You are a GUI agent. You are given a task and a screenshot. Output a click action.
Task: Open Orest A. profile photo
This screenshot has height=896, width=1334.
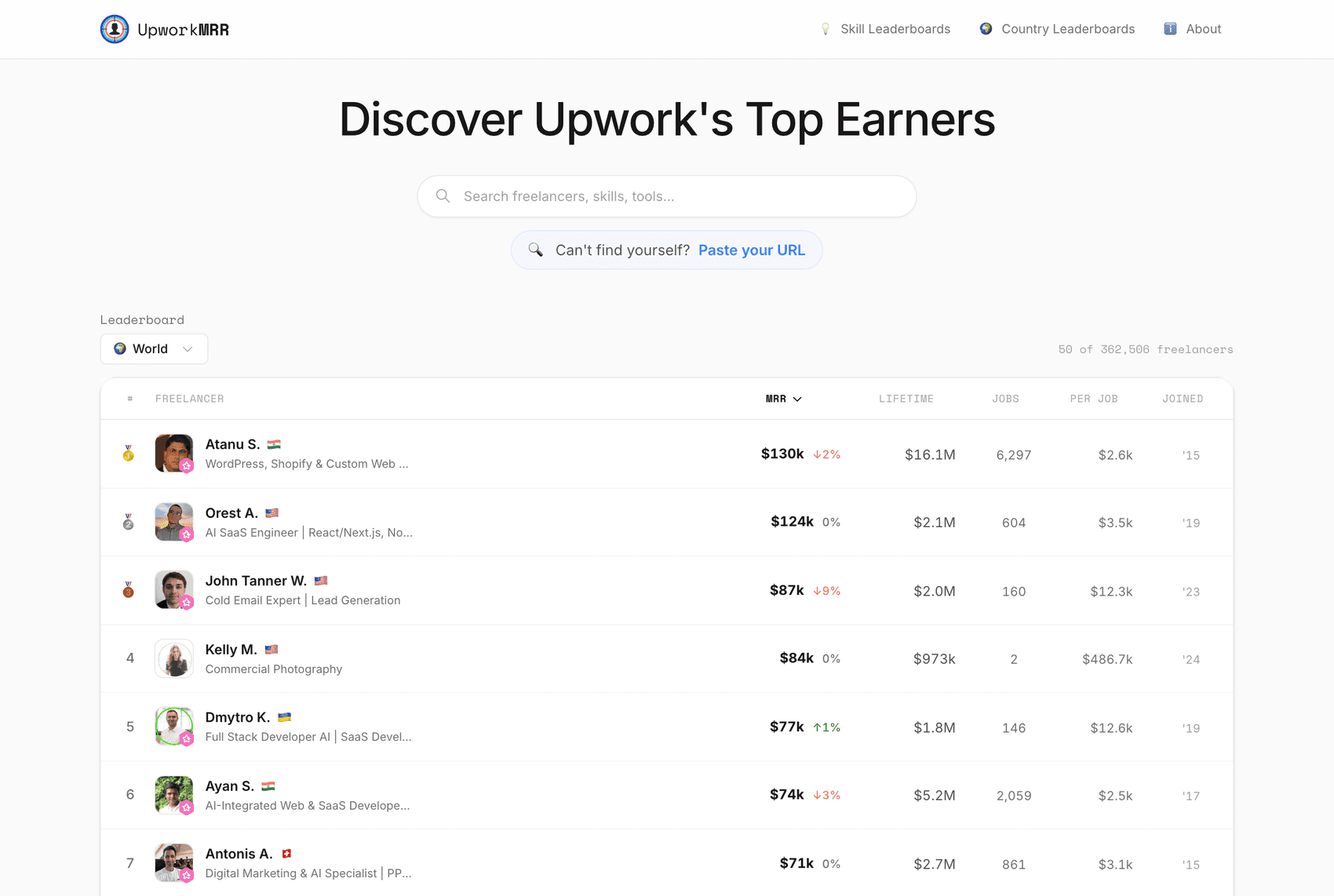click(x=174, y=522)
